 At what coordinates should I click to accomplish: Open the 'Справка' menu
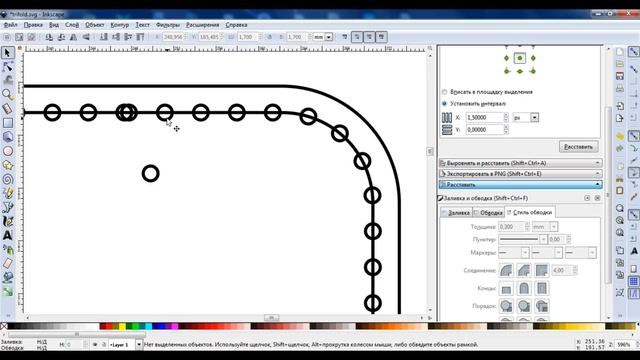click(236, 25)
